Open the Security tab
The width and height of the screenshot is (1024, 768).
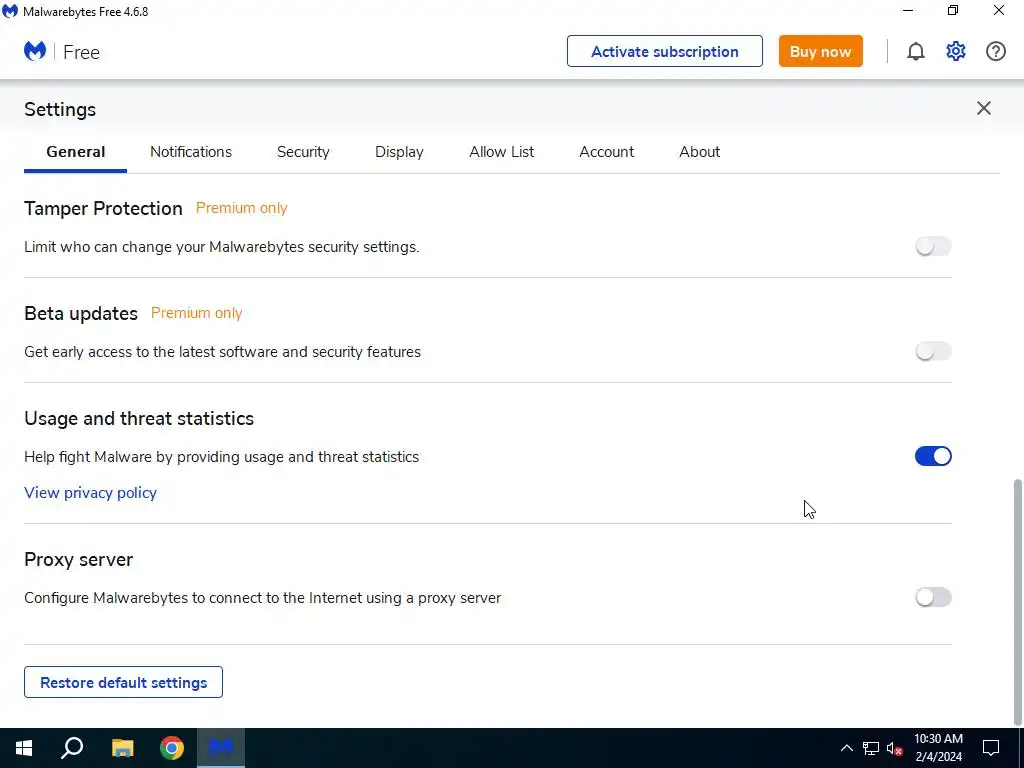[x=303, y=152]
